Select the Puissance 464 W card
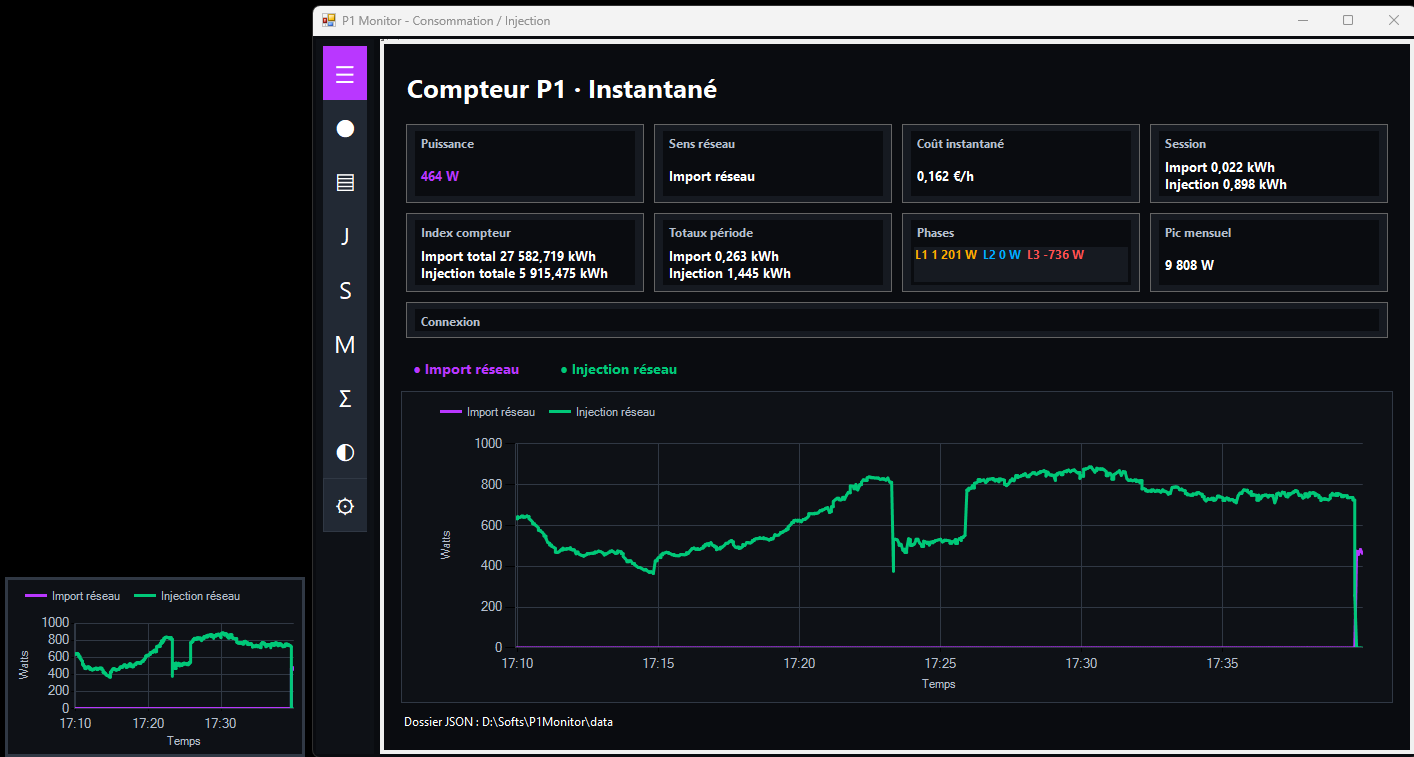 525,163
